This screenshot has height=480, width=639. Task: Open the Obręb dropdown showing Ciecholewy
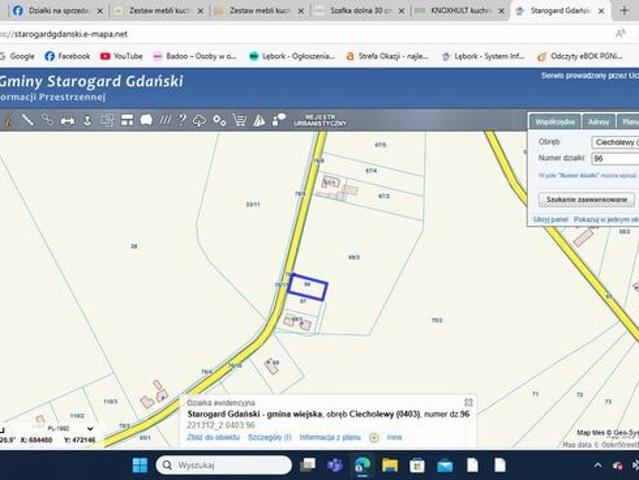tap(615, 142)
